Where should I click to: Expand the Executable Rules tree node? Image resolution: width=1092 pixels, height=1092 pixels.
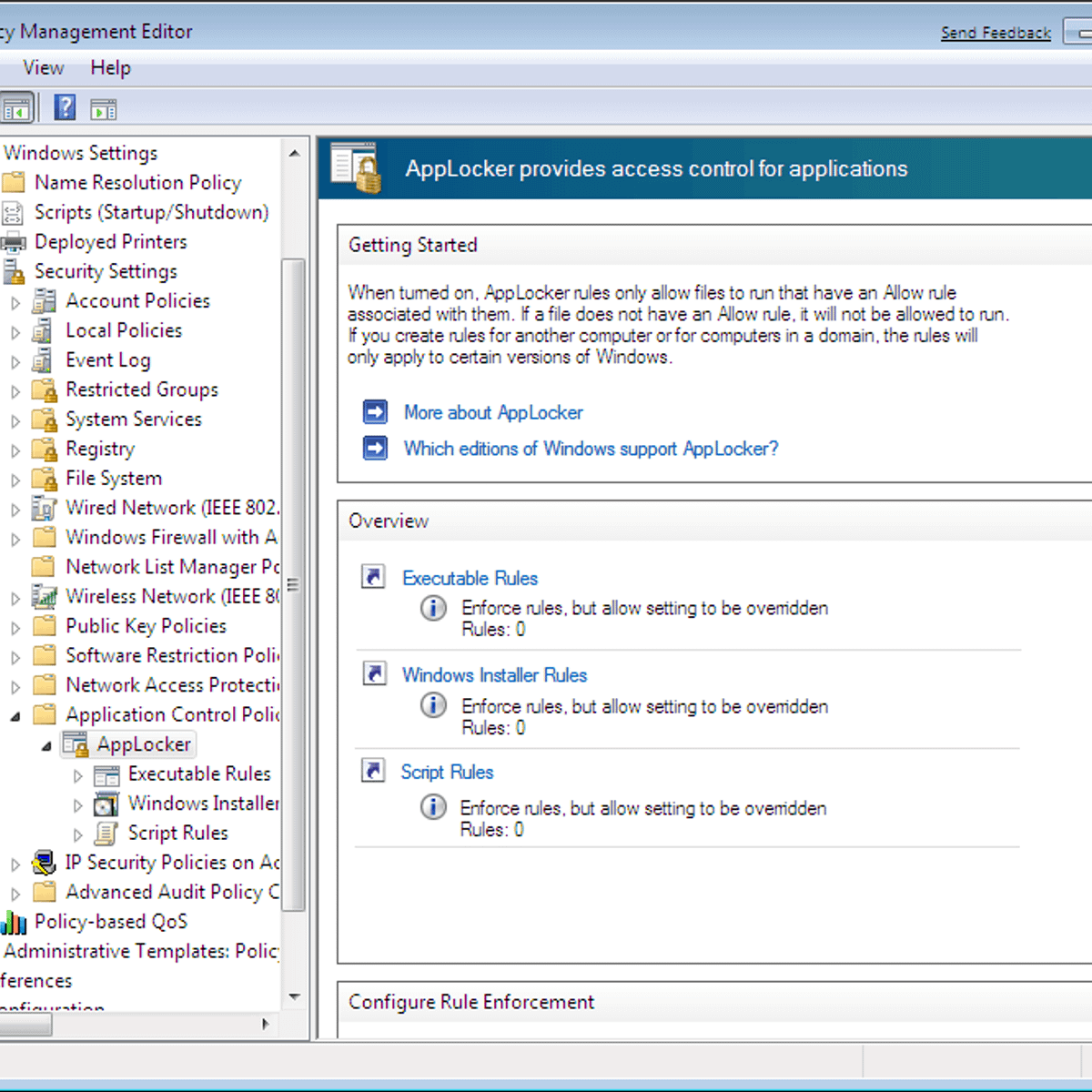[x=77, y=776]
